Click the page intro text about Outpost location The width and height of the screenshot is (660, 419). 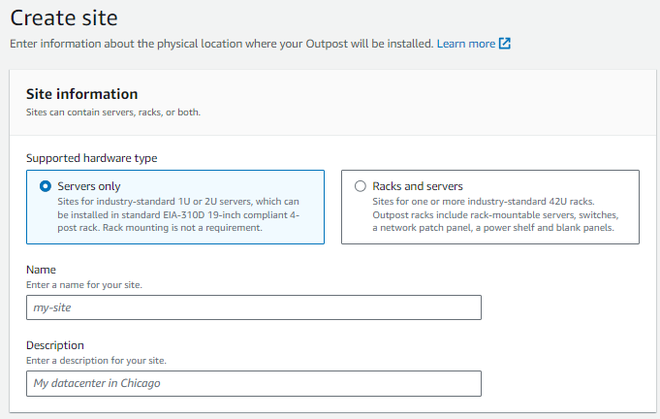point(220,44)
